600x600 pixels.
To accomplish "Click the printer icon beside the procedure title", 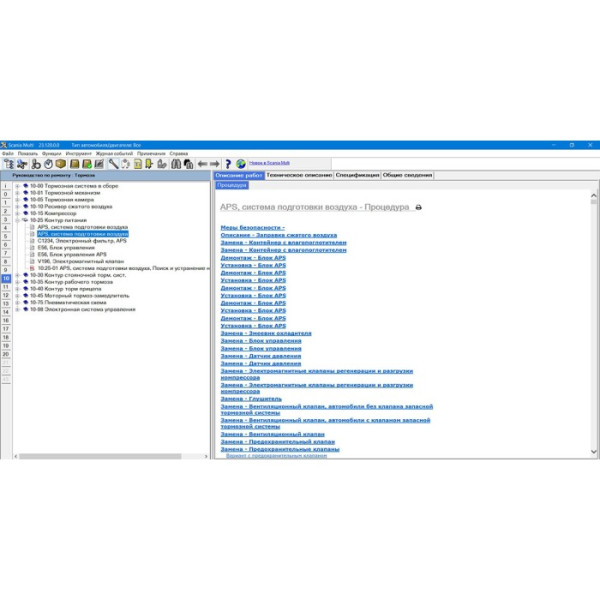I will (x=418, y=207).
